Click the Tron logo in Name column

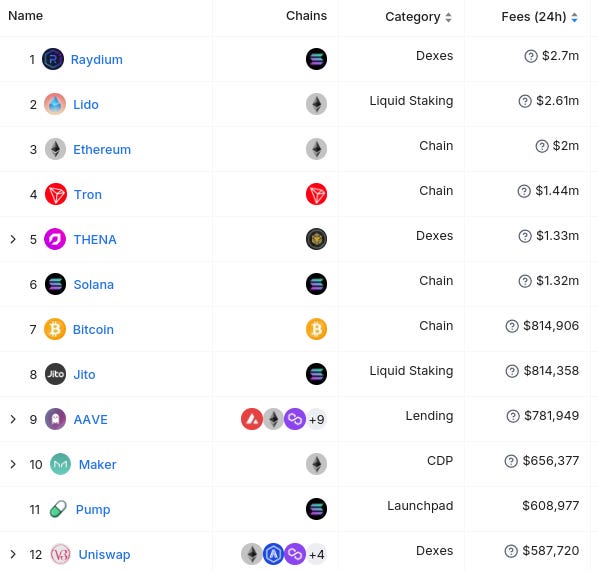pyautogui.click(x=56, y=194)
